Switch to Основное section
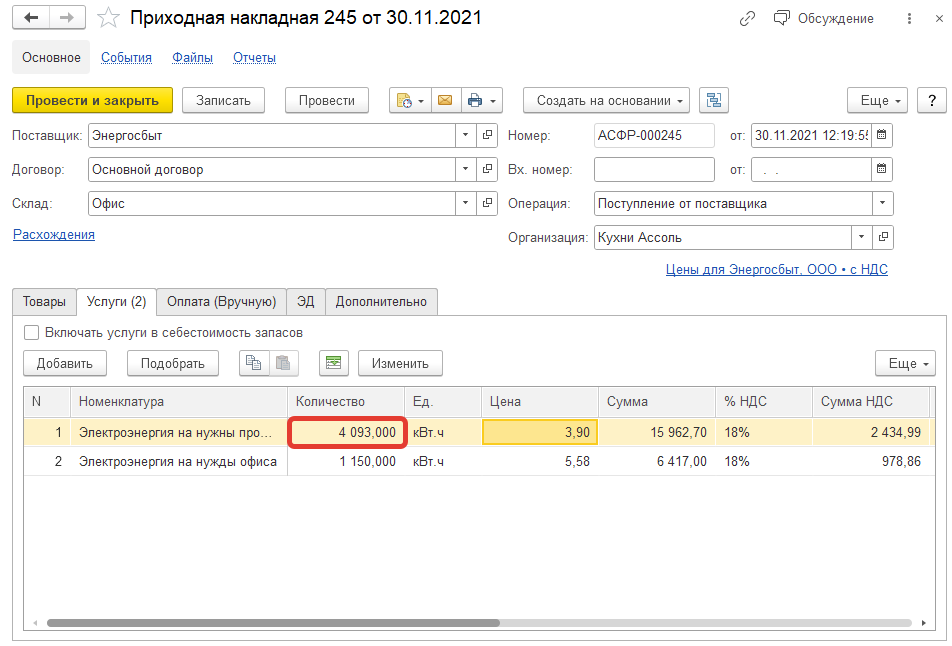This screenshot has width=952, height=646. 51,58
